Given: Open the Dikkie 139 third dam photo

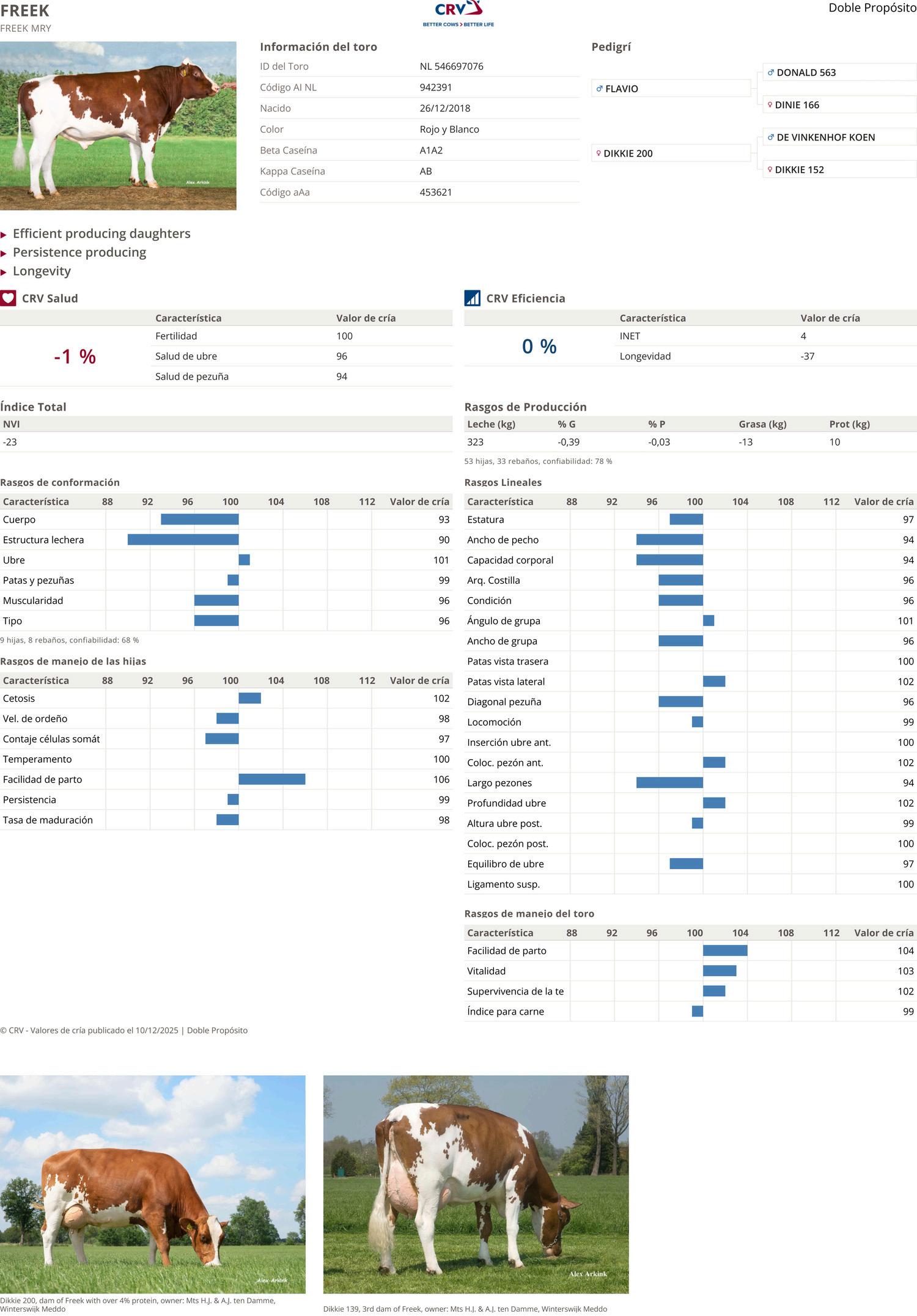Looking at the screenshot, I should (x=476, y=1184).
